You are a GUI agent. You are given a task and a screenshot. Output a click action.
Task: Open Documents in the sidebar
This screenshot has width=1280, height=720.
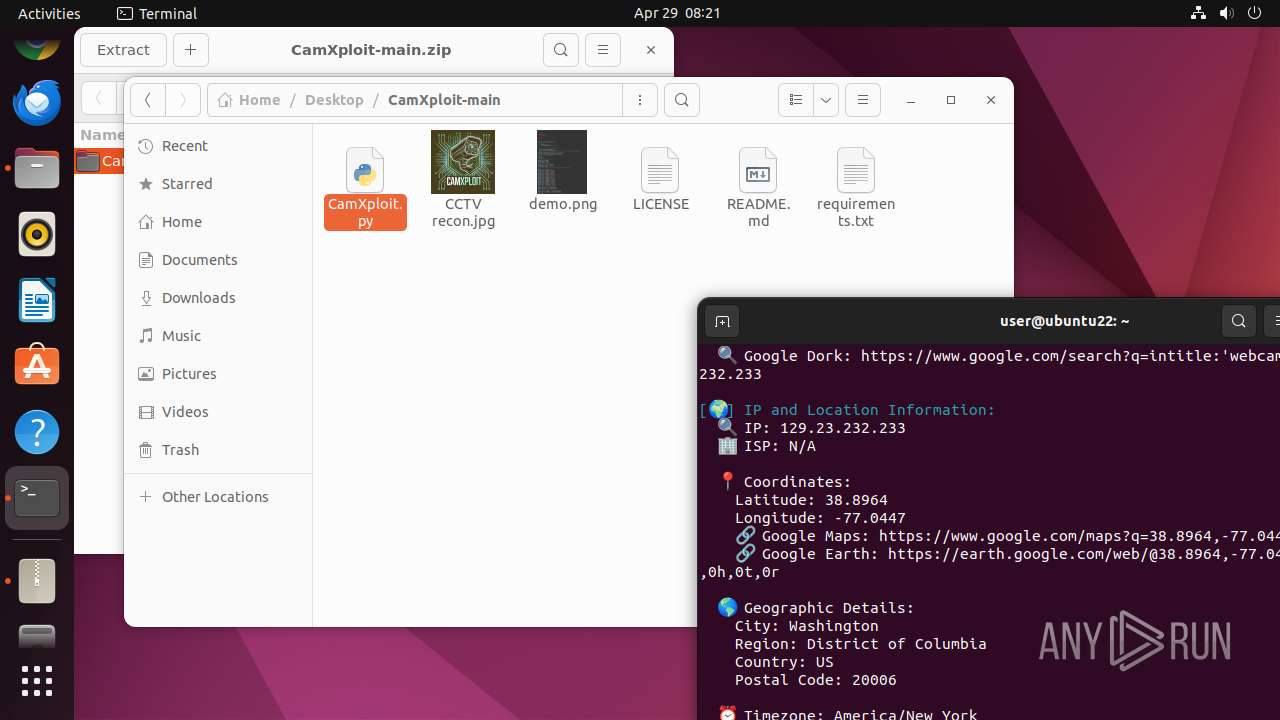pyautogui.click(x=218, y=260)
